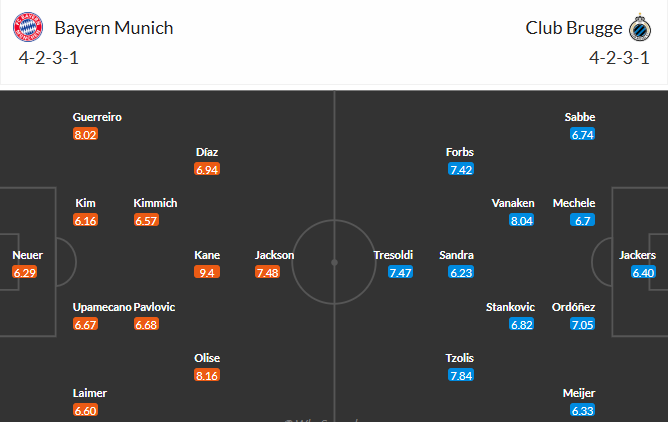Viewport: 668px width, 422px height.
Task: Click the pitch center spot
Action: pyautogui.click(x=334, y=262)
